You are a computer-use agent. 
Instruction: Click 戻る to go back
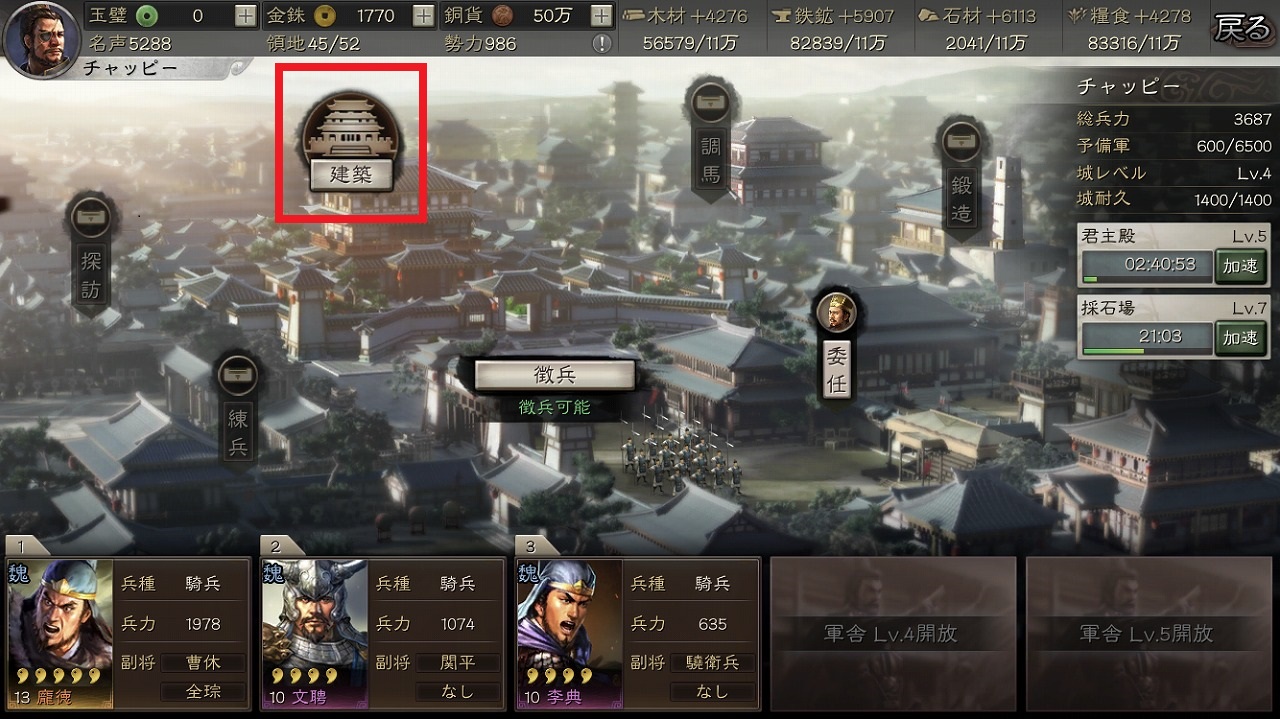tap(1242, 27)
